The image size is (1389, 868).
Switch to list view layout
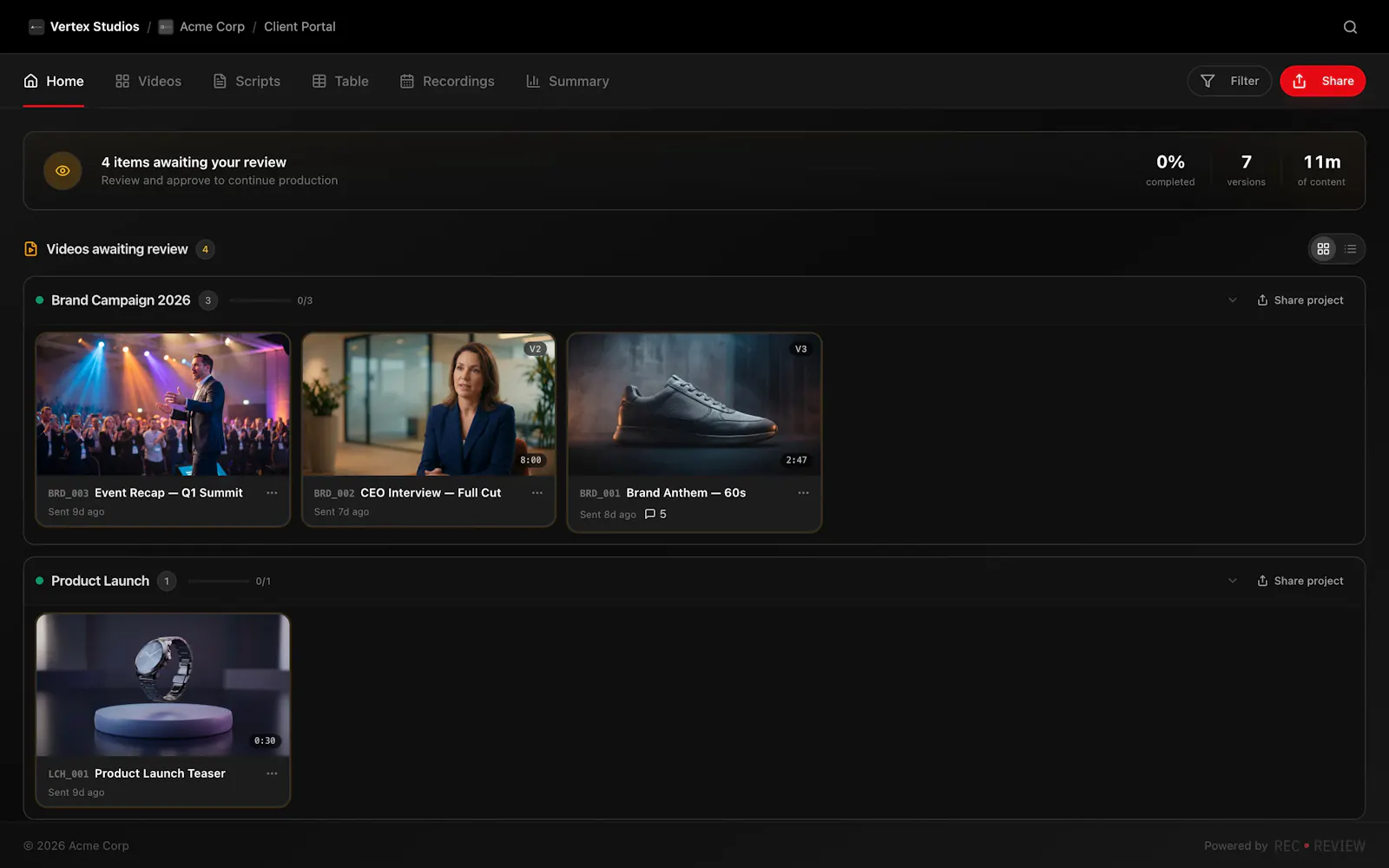(1350, 249)
